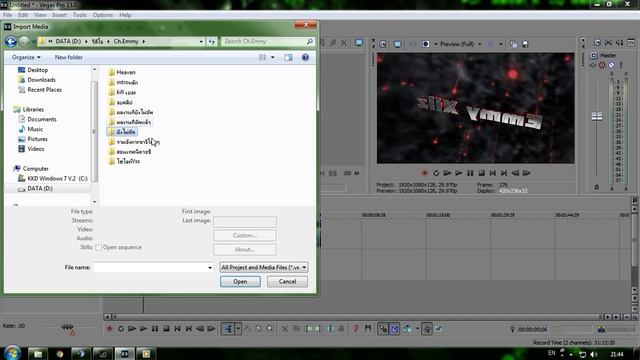Click the horizontal timeline scrollbar
The height and width of the screenshot is (360, 640).
pyautogui.click(x=355, y=317)
